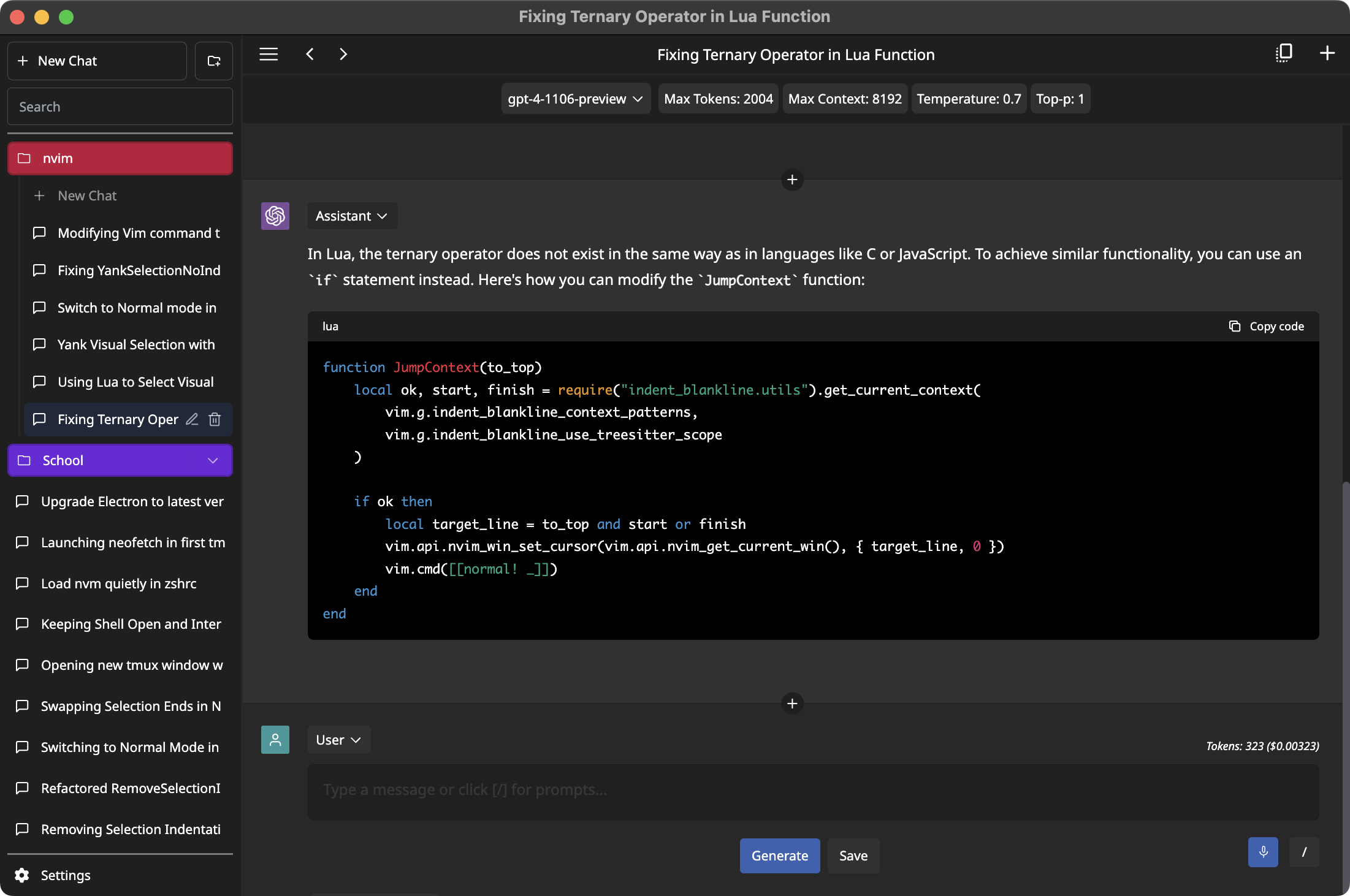Open 'Load nvm quietly in zshrc' chat
Screen dimensions: 1350x896
tap(119, 583)
